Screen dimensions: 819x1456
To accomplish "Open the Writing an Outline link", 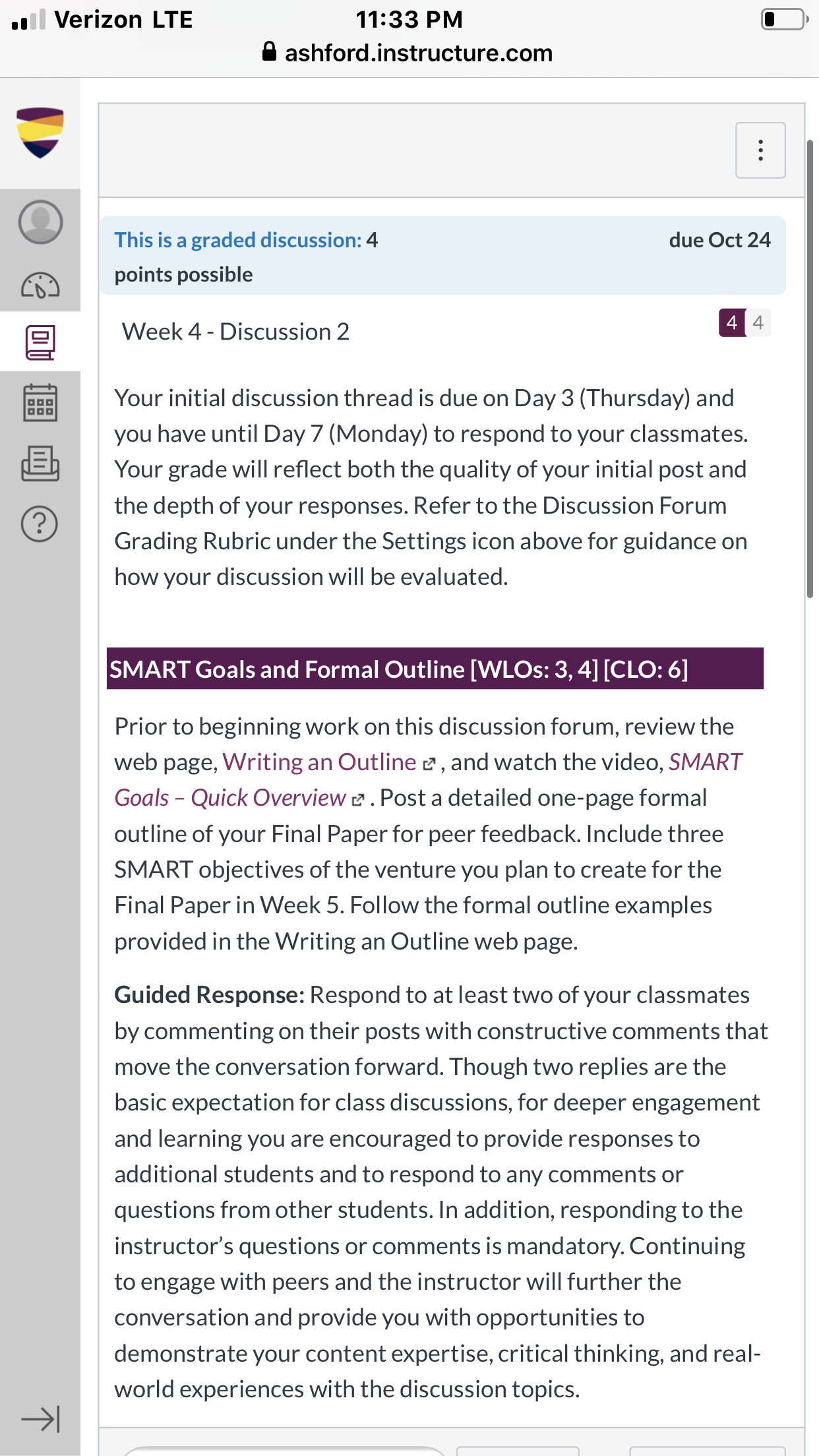I will [x=319, y=762].
